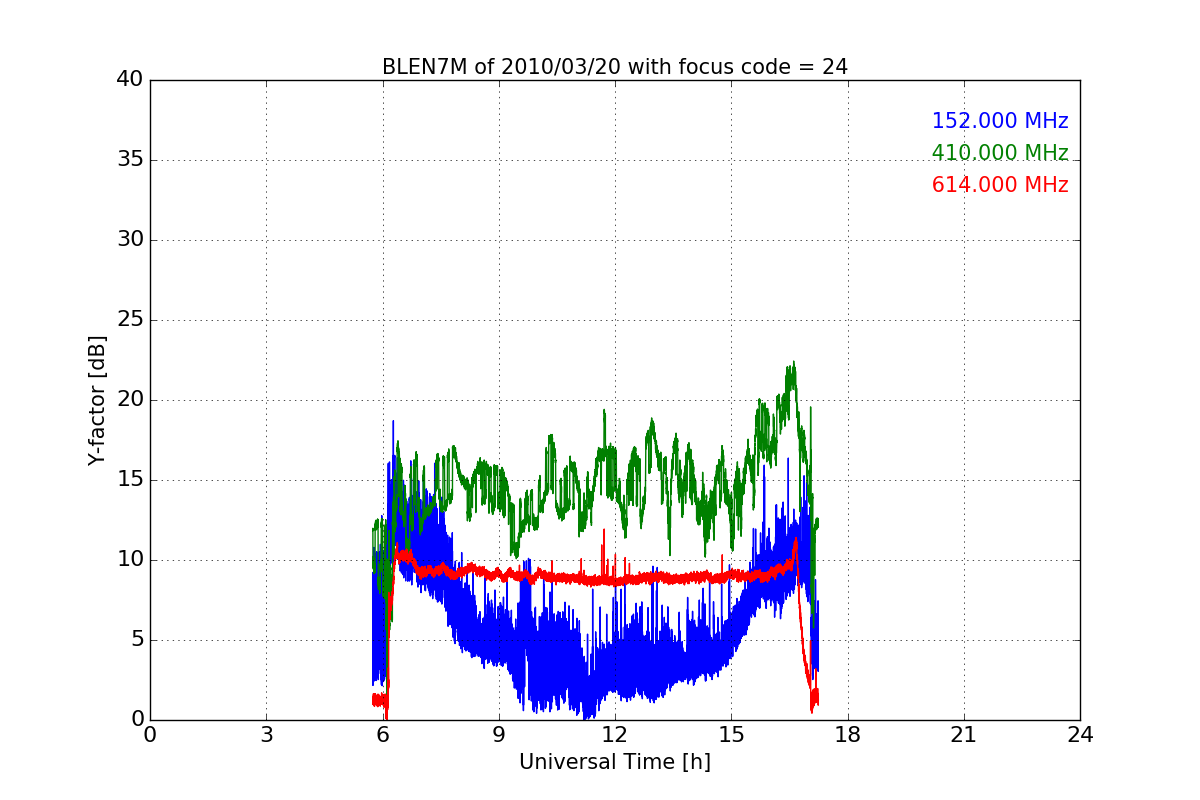Select the green 410.000 MHz legend entry
This screenshot has width=1200, height=800.
coord(1000,153)
